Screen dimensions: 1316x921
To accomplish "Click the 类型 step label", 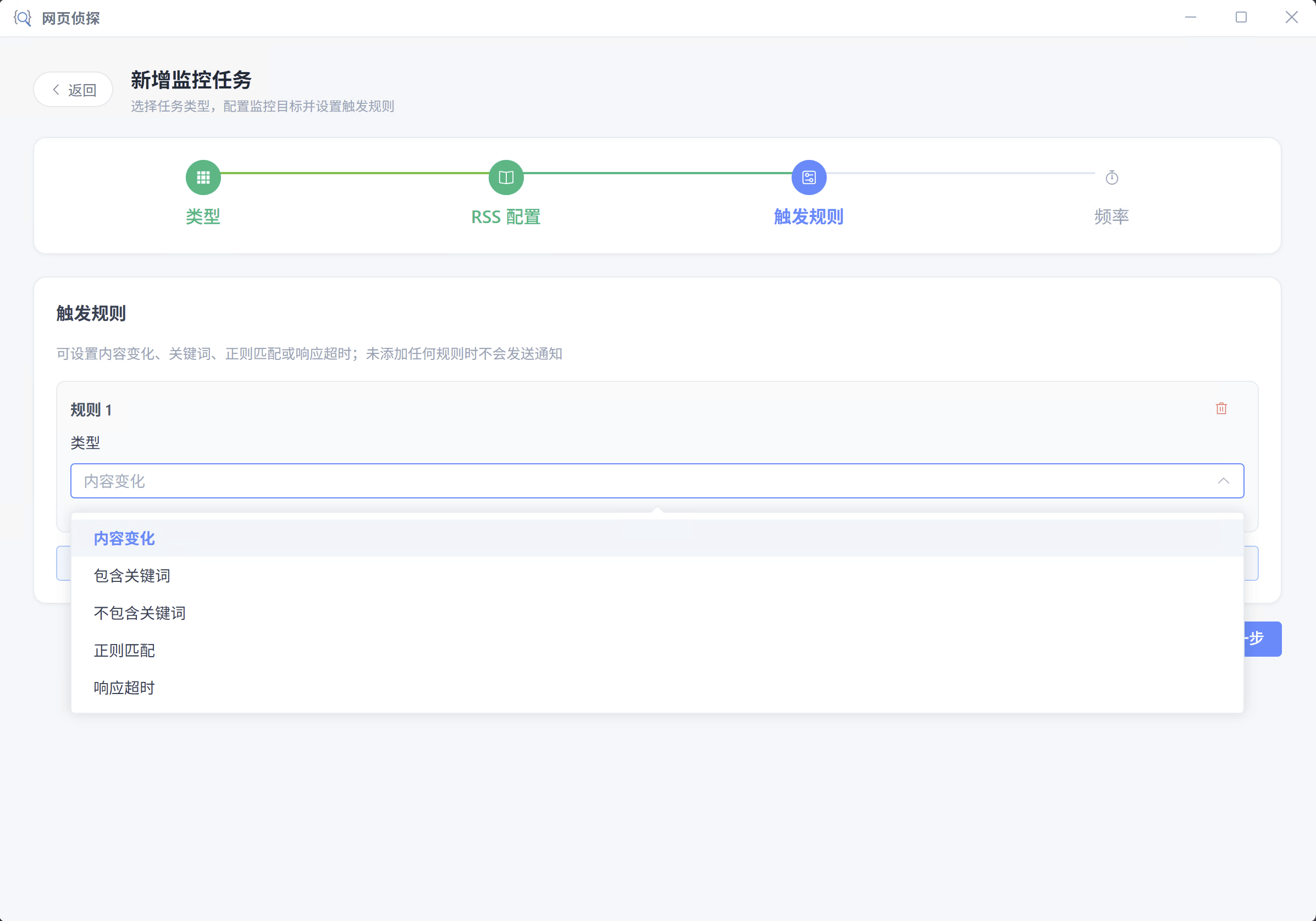I will pyautogui.click(x=203, y=217).
